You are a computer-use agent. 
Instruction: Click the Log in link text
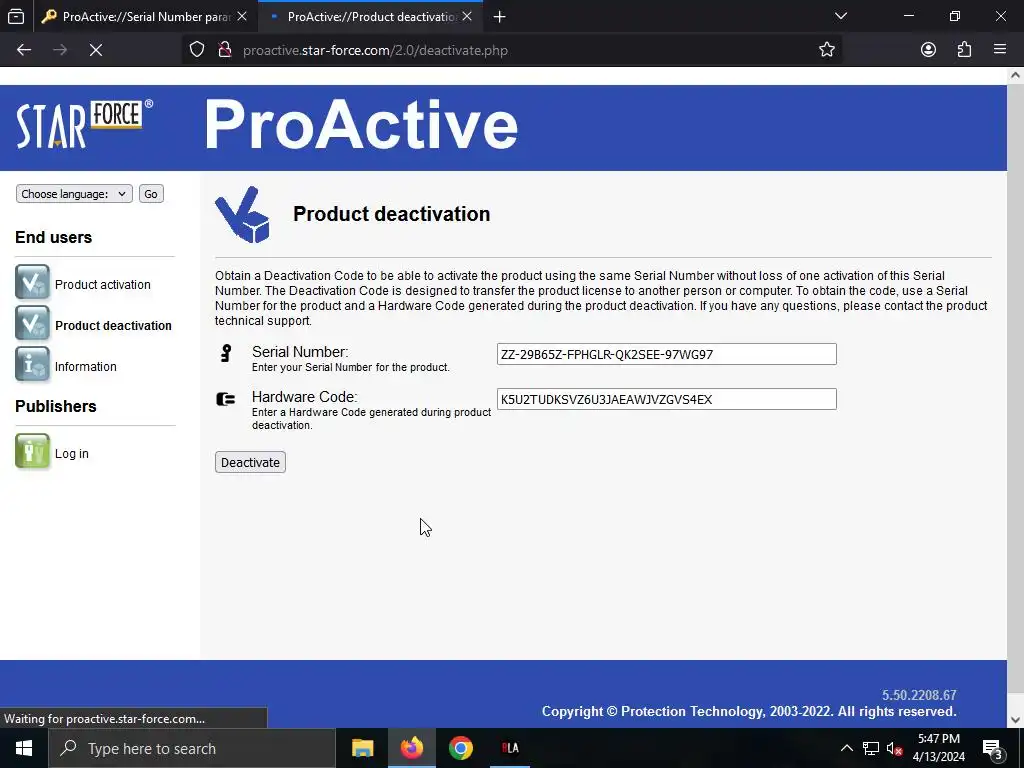(72, 453)
